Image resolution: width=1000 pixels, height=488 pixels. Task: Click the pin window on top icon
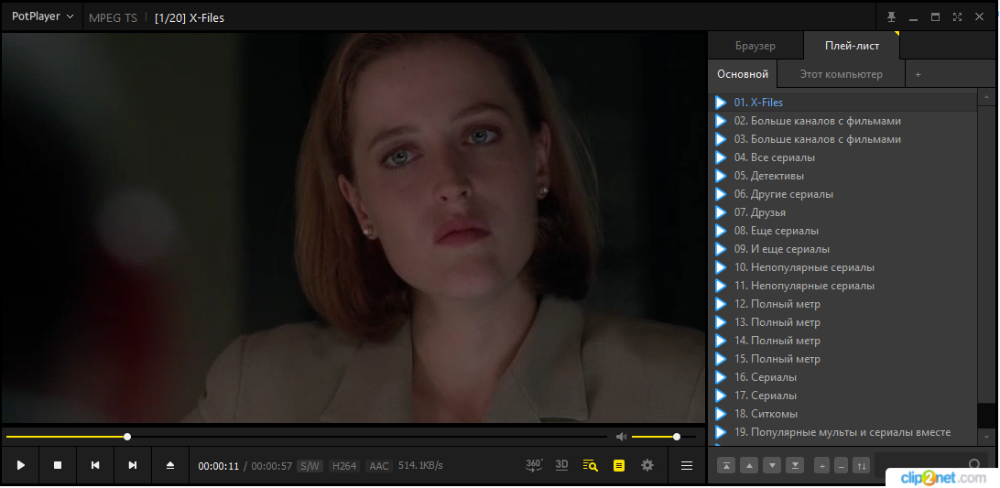coord(892,17)
